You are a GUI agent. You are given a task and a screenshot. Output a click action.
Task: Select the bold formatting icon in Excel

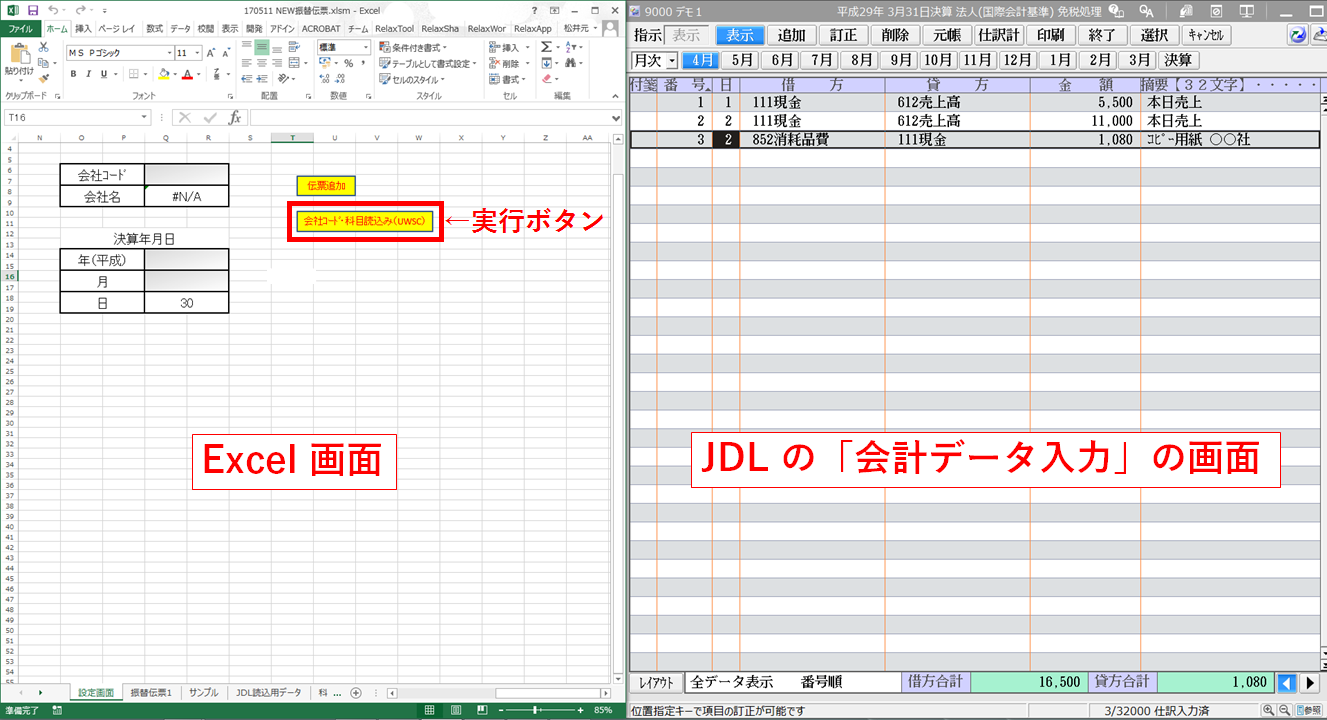[x=73, y=74]
